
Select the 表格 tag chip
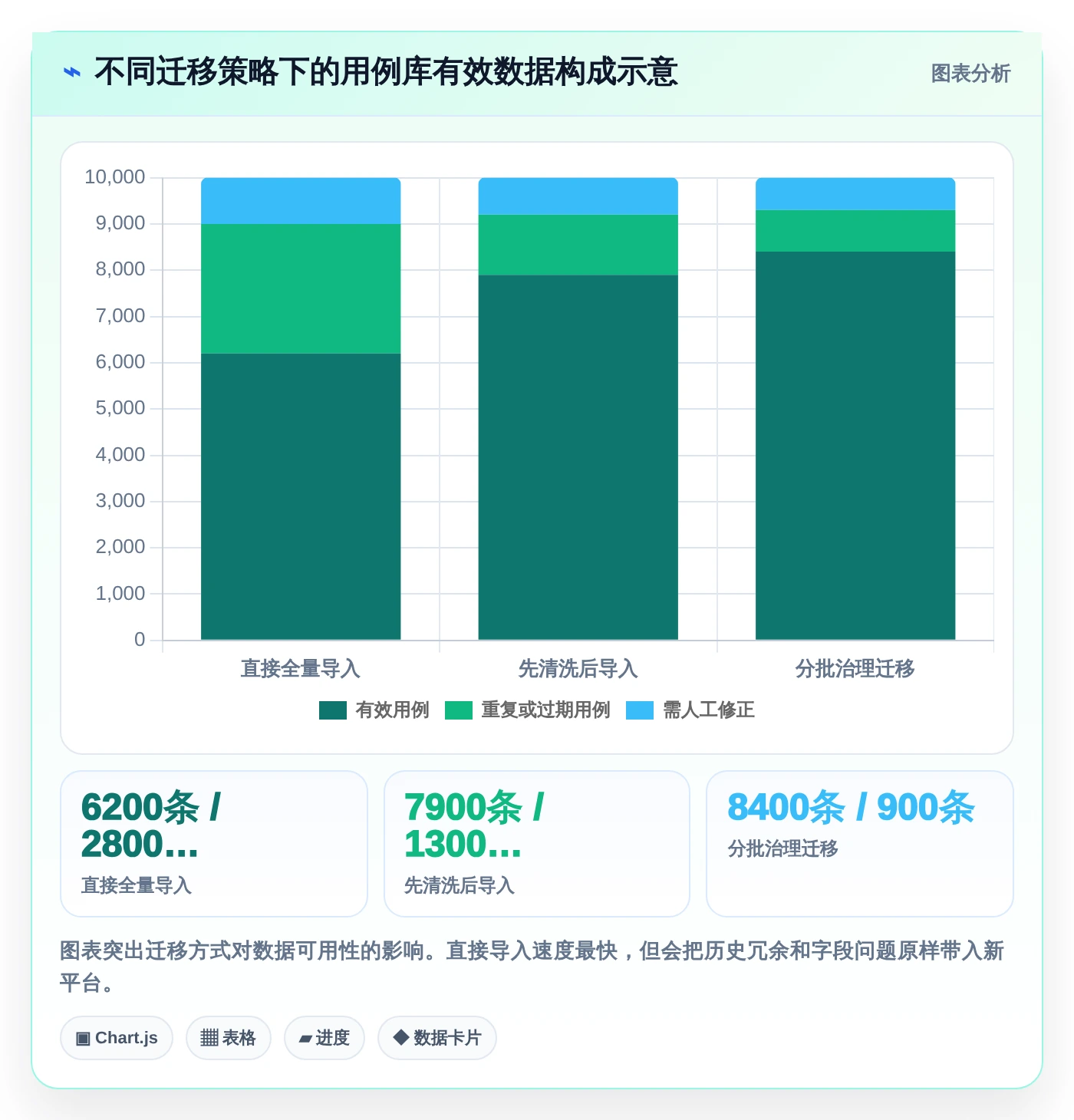[x=229, y=1038]
